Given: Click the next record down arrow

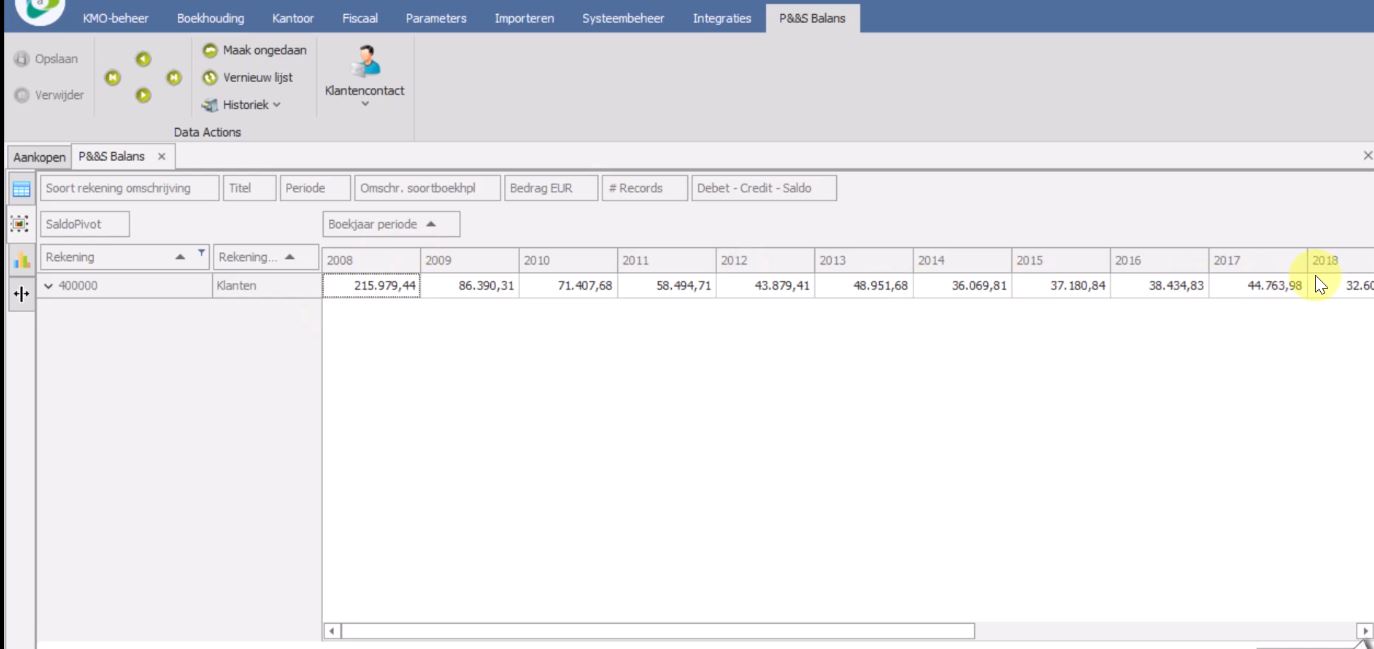Looking at the screenshot, I should pos(143,95).
